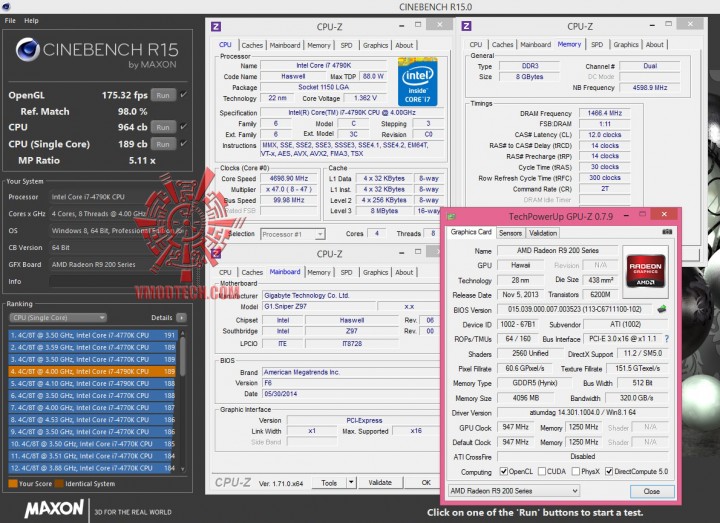Click the Cinebench title bar app icon

click(x=6, y=6)
